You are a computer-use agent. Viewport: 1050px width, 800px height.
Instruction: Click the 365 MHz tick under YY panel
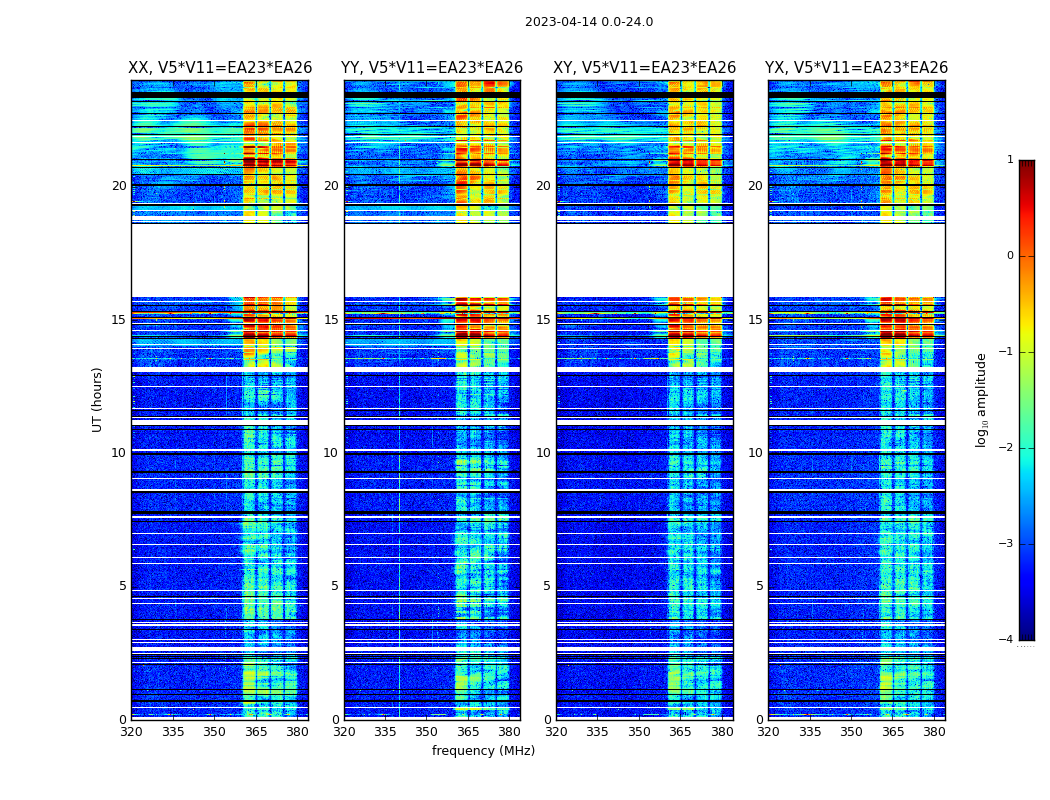[x=468, y=732]
